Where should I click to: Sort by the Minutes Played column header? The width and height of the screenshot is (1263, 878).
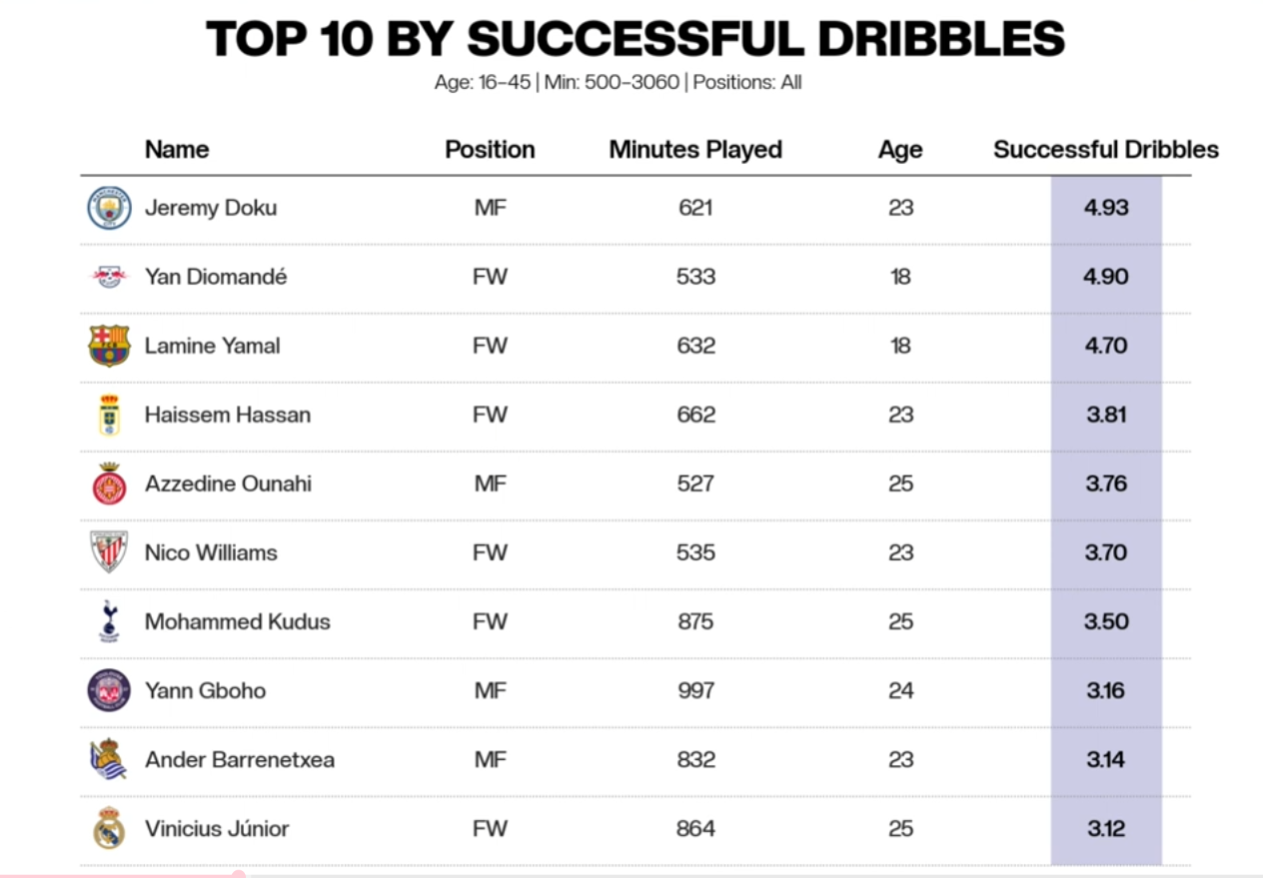click(x=696, y=150)
